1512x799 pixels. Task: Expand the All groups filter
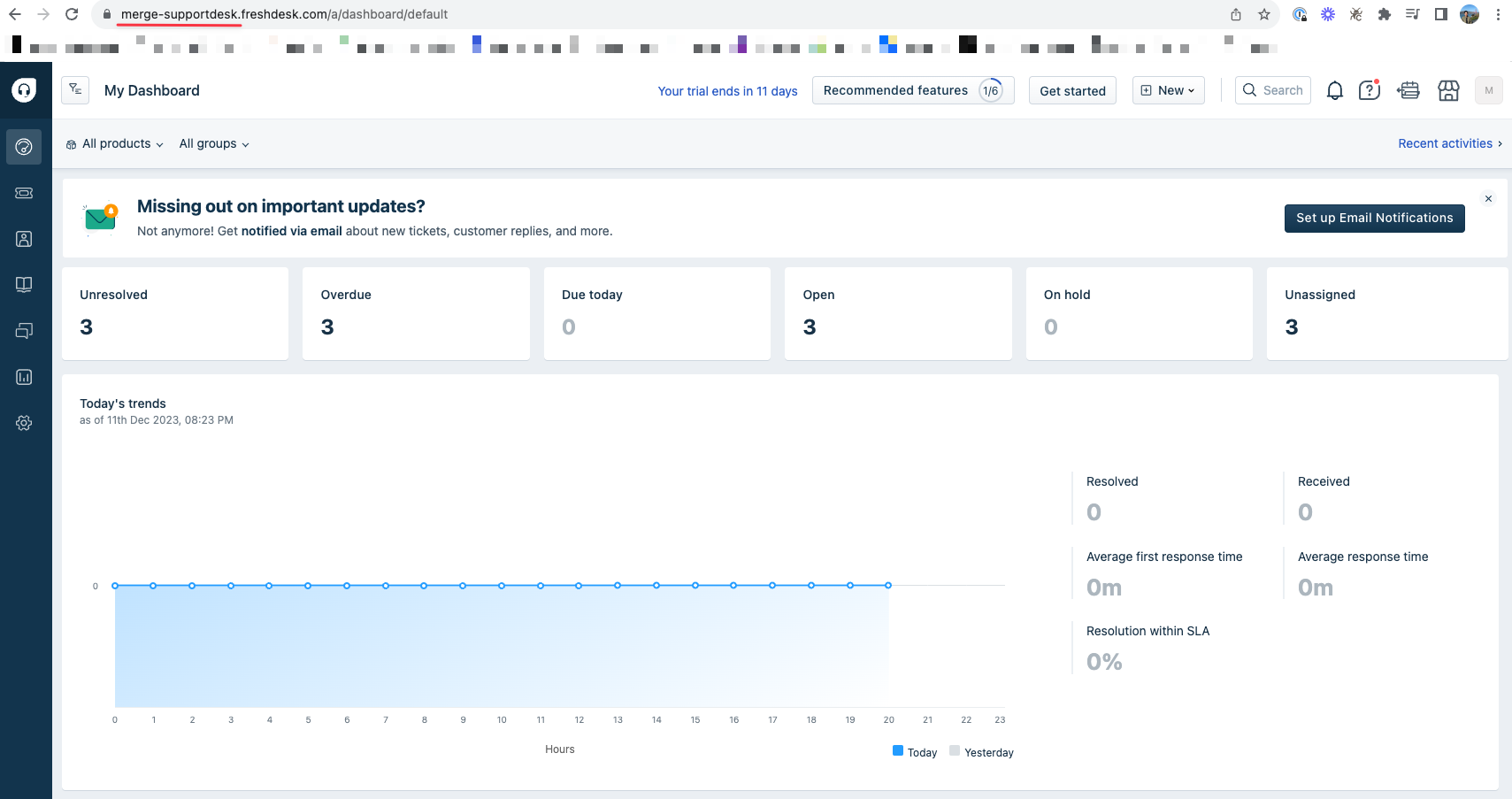click(x=214, y=143)
